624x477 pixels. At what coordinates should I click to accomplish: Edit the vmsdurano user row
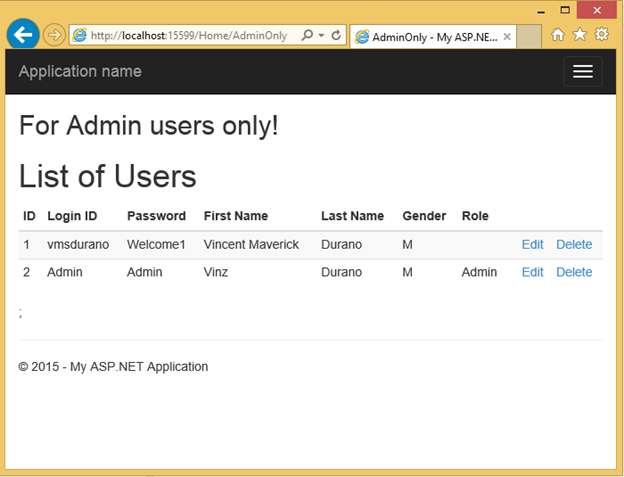pyautogui.click(x=532, y=245)
